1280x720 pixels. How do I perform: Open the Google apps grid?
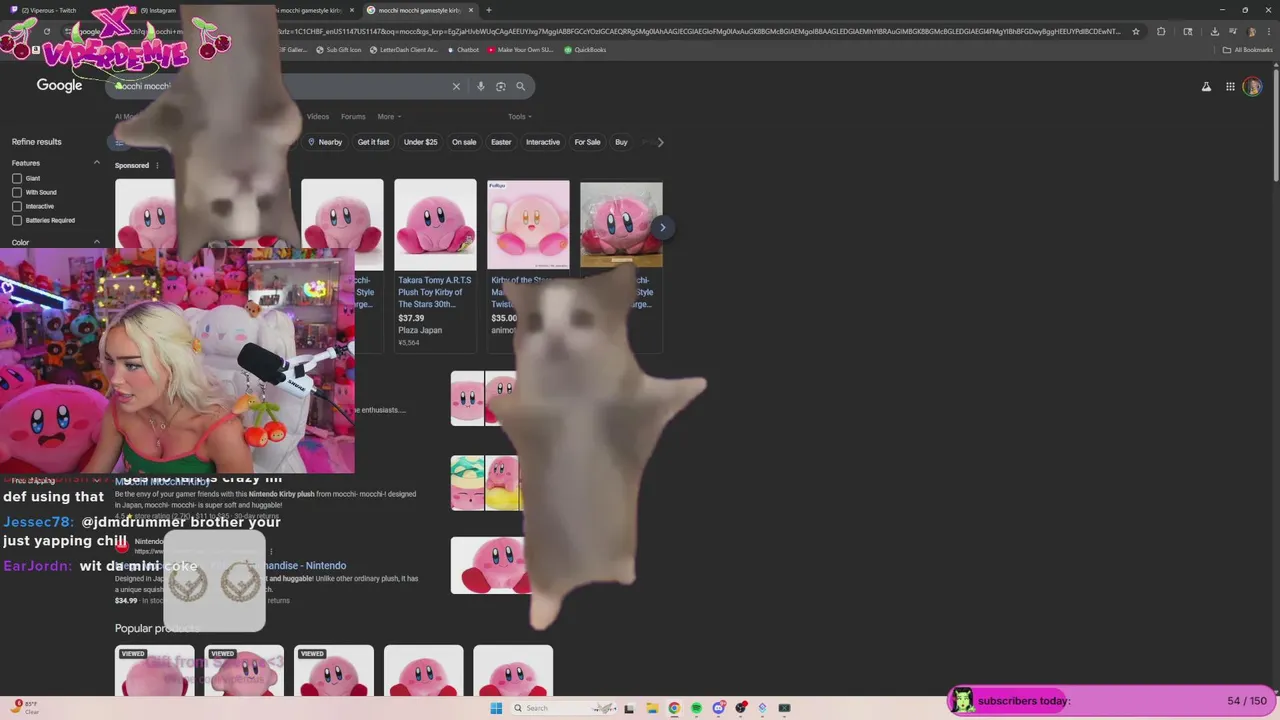point(1230,87)
